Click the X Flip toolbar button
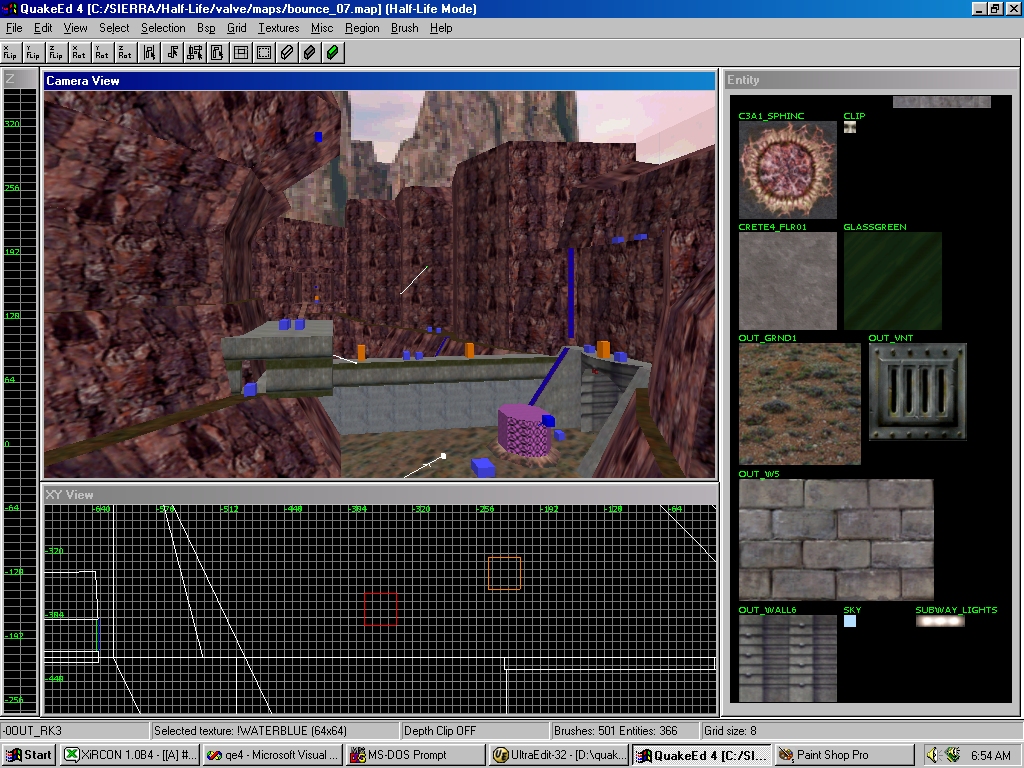This screenshot has height=768, width=1024. click(x=11, y=52)
